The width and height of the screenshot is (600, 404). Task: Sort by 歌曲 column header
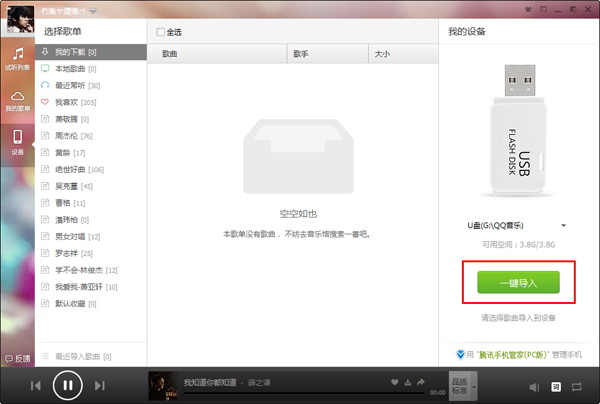coord(217,54)
